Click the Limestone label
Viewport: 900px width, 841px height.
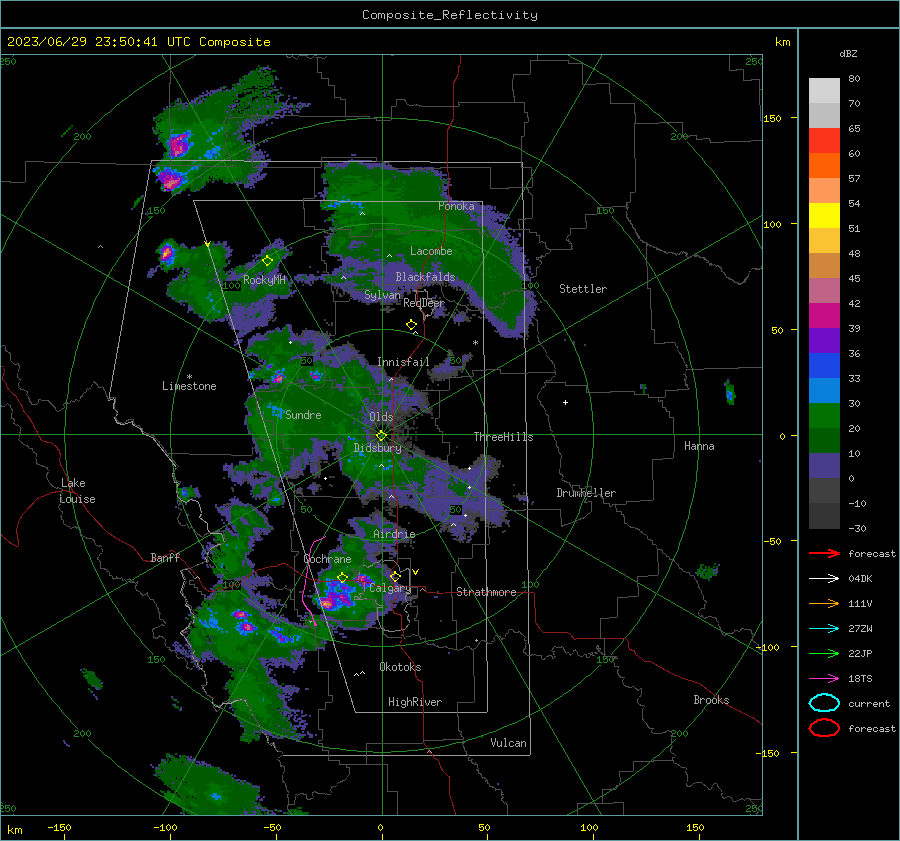189,386
